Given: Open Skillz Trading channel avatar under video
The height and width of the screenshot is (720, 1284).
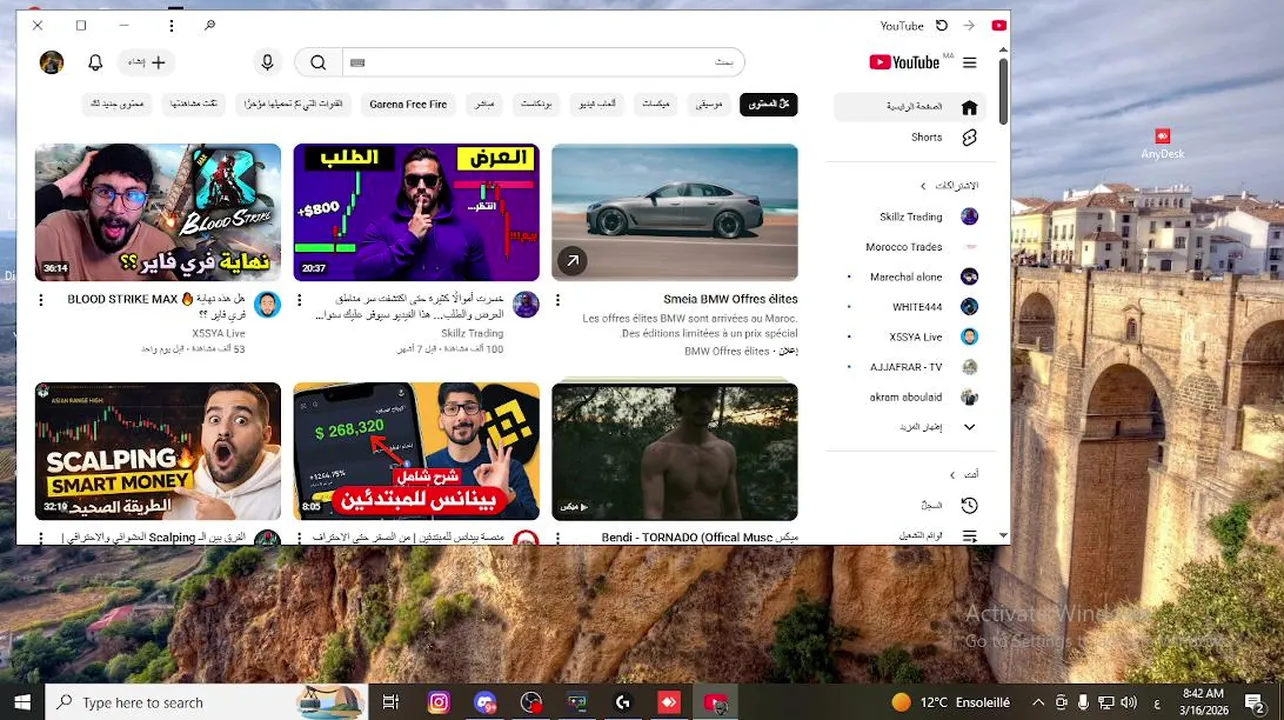Looking at the screenshot, I should coord(526,305).
